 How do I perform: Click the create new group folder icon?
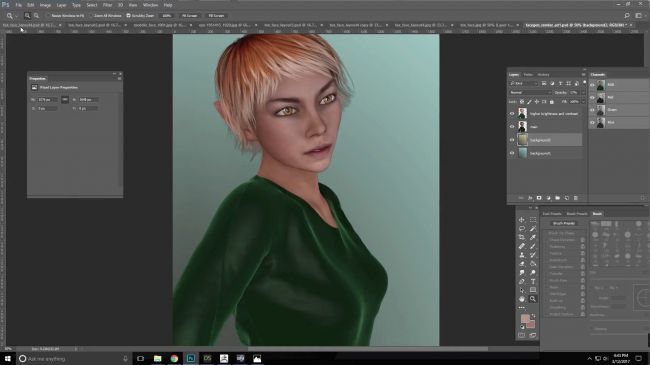(x=558, y=198)
